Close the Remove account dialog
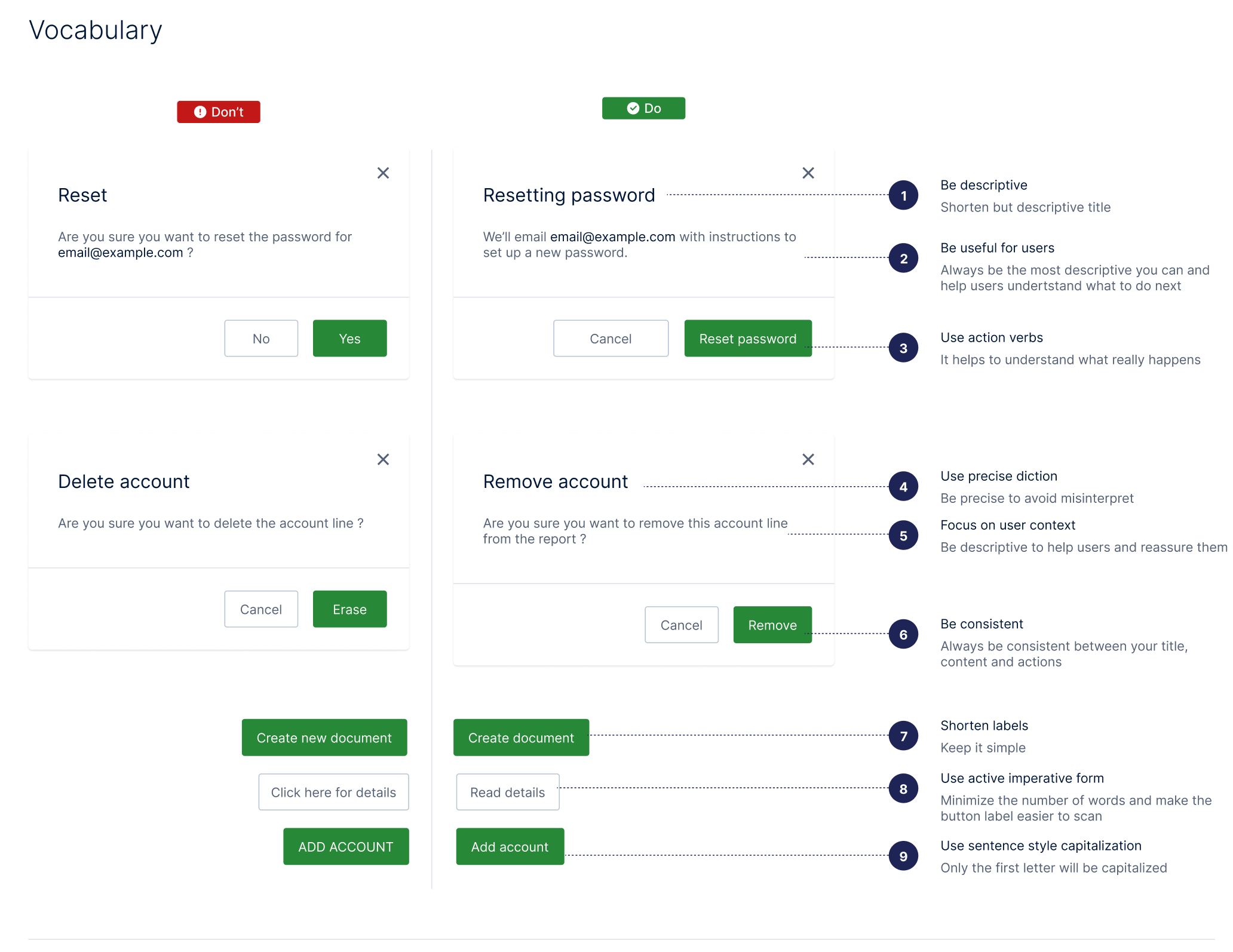Viewport: 1233px width, 952px height. pyautogui.click(x=808, y=459)
